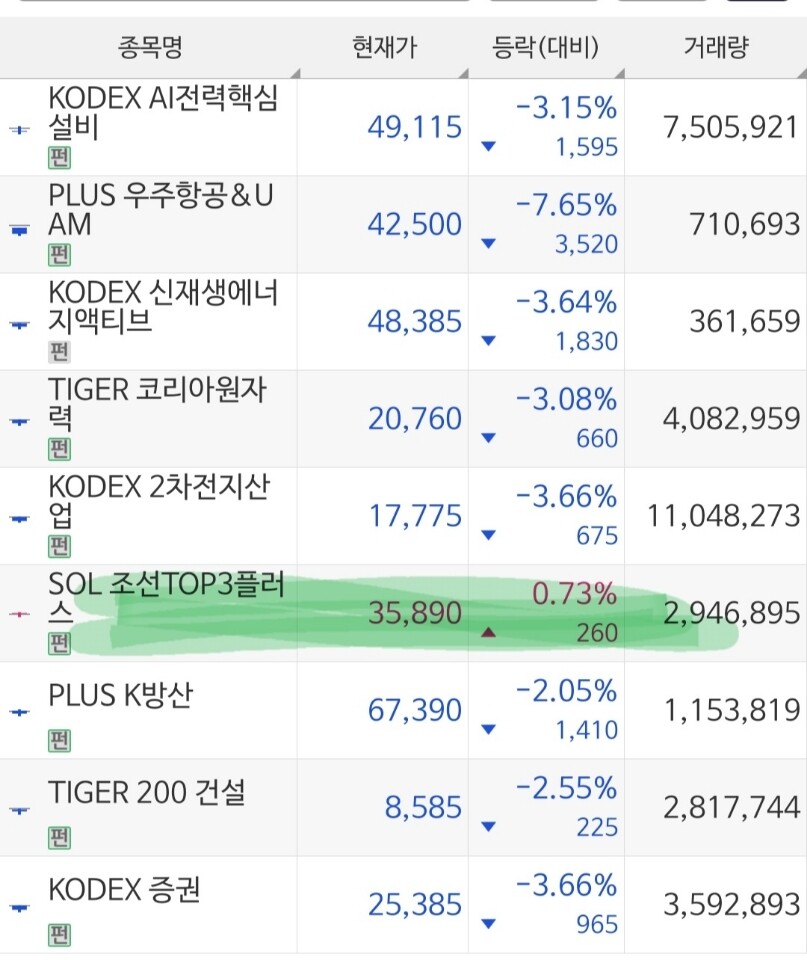
Task: Sort by 거래량 column header
Action: pos(716,47)
